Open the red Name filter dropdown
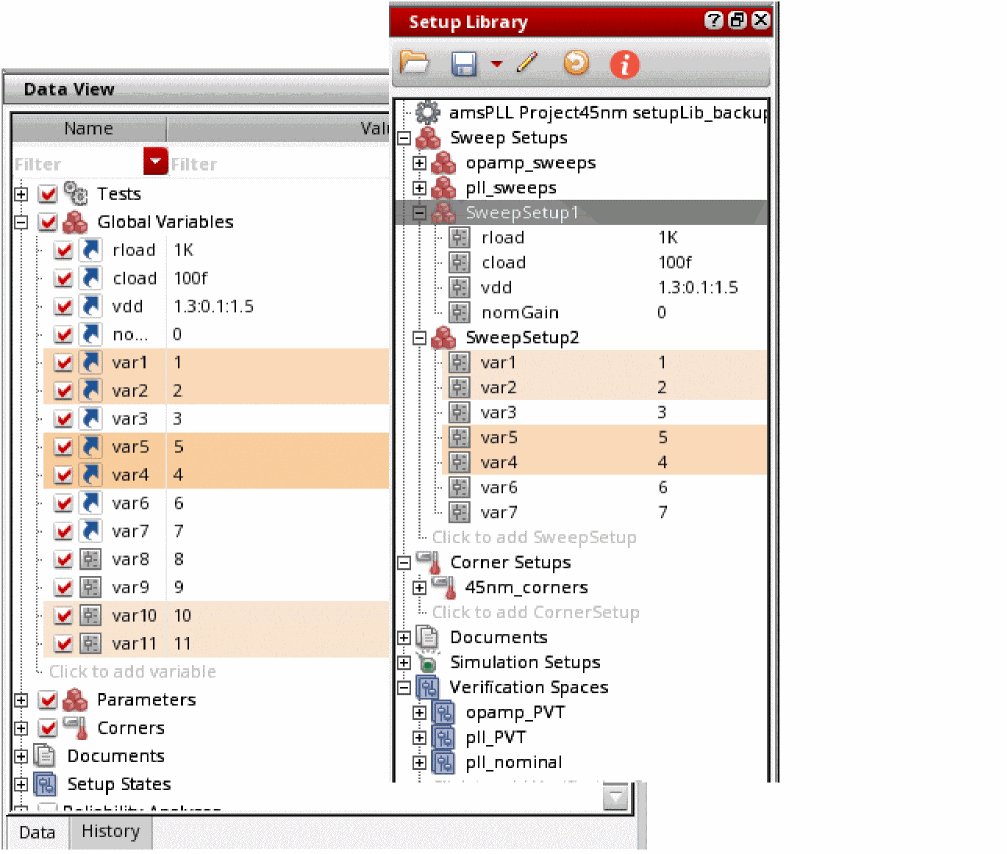 [x=155, y=161]
